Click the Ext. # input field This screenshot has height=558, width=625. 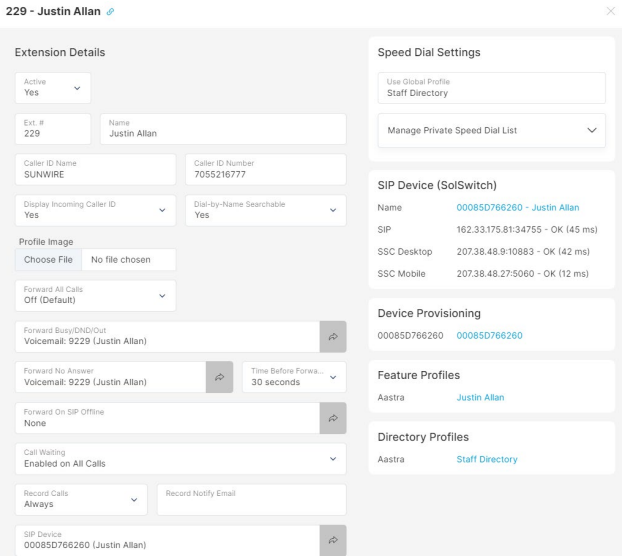click(53, 129)
